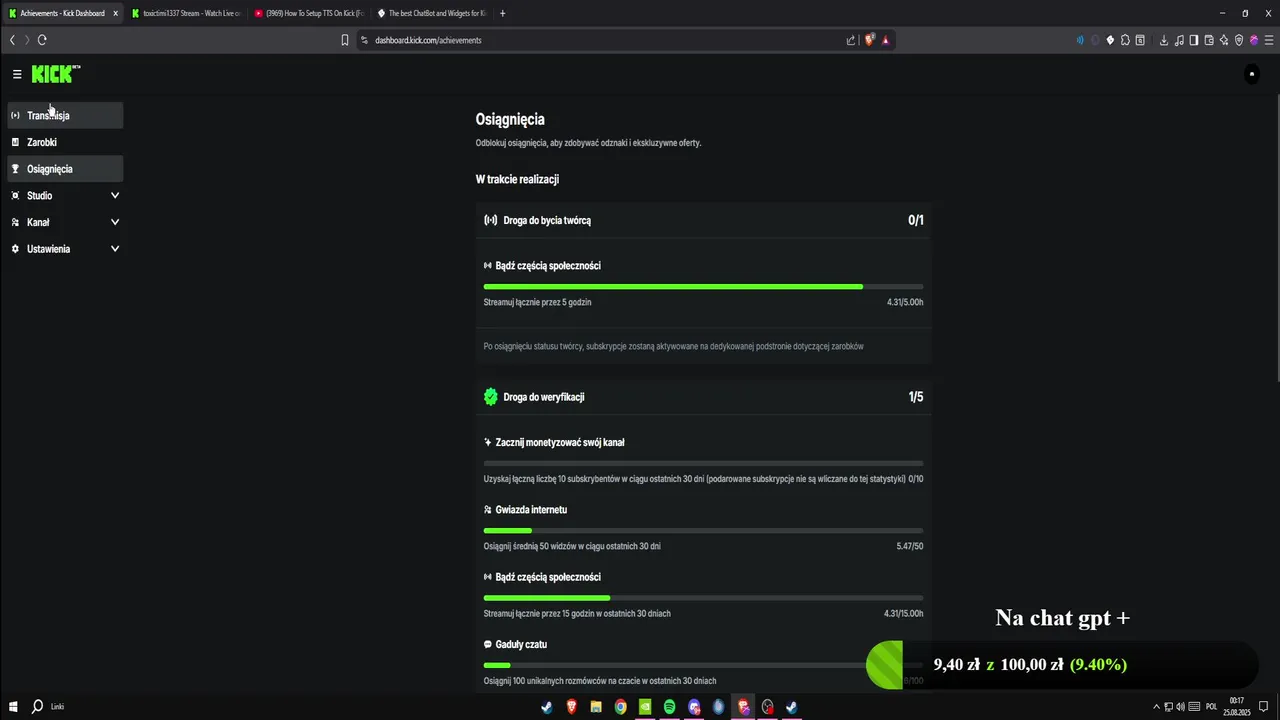Click the Gwiazda internetu progress bar
This screenshot has width=1280, height=720.
click(x=703, y=531)
